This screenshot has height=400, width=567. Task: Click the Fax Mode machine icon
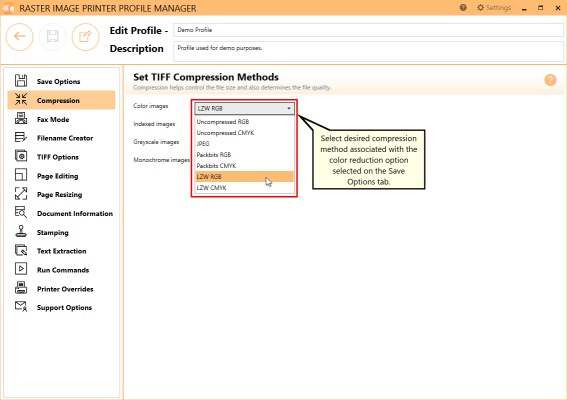21,118
